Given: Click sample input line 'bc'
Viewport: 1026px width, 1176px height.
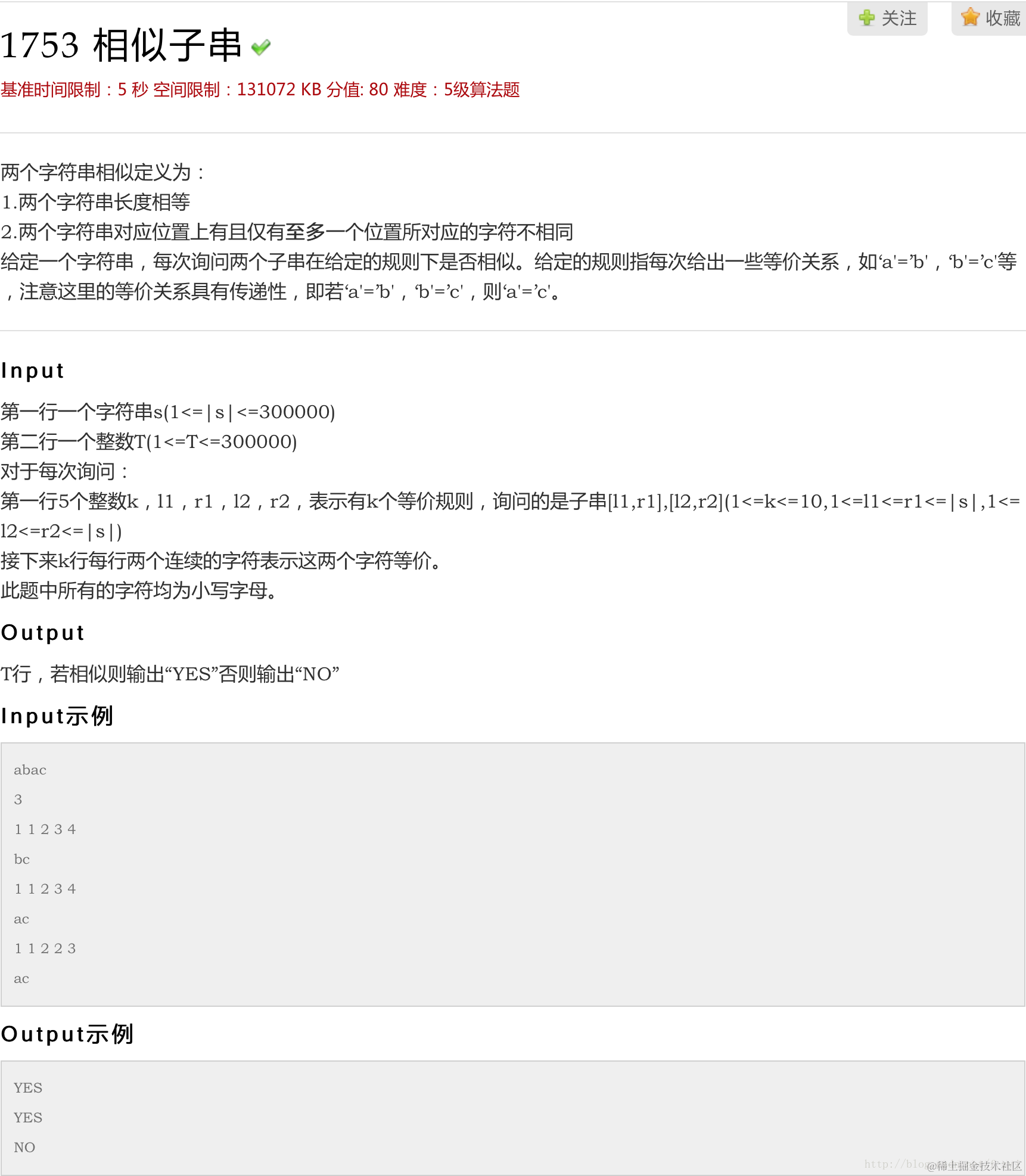Looking at the screenshot, I should 22,860.
